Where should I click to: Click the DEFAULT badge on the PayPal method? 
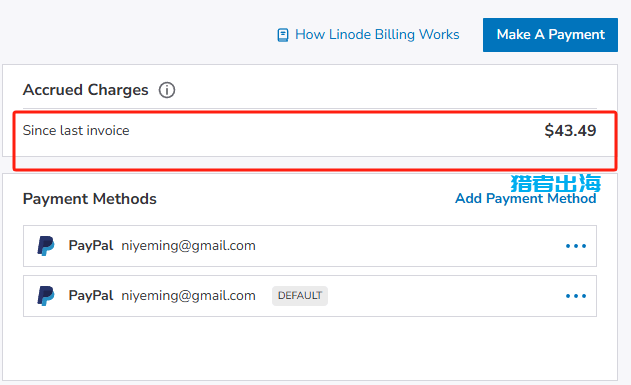(300, 296)
